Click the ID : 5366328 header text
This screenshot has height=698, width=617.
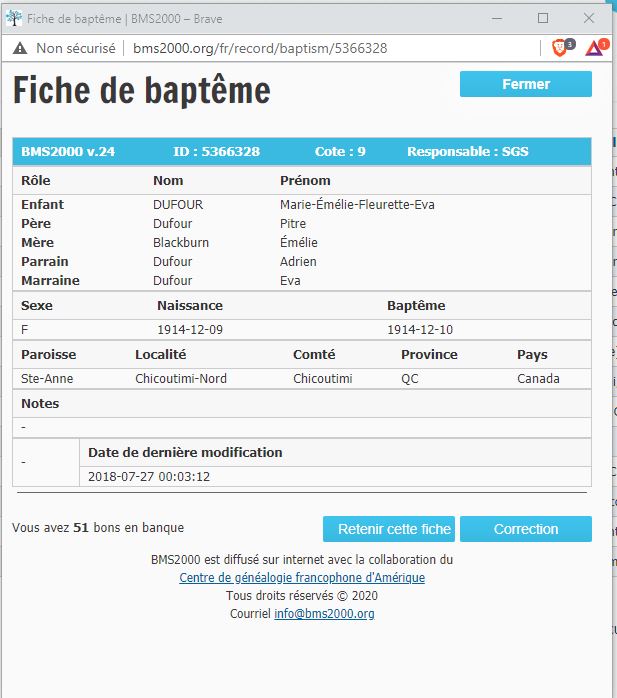coord(216,151)
